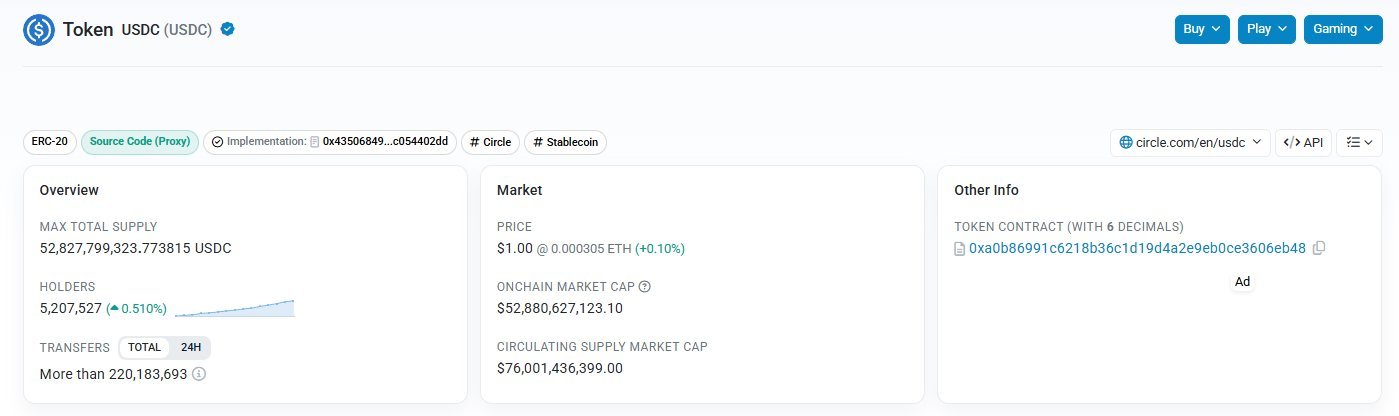Click the max total supply value

tap(135, 248)
